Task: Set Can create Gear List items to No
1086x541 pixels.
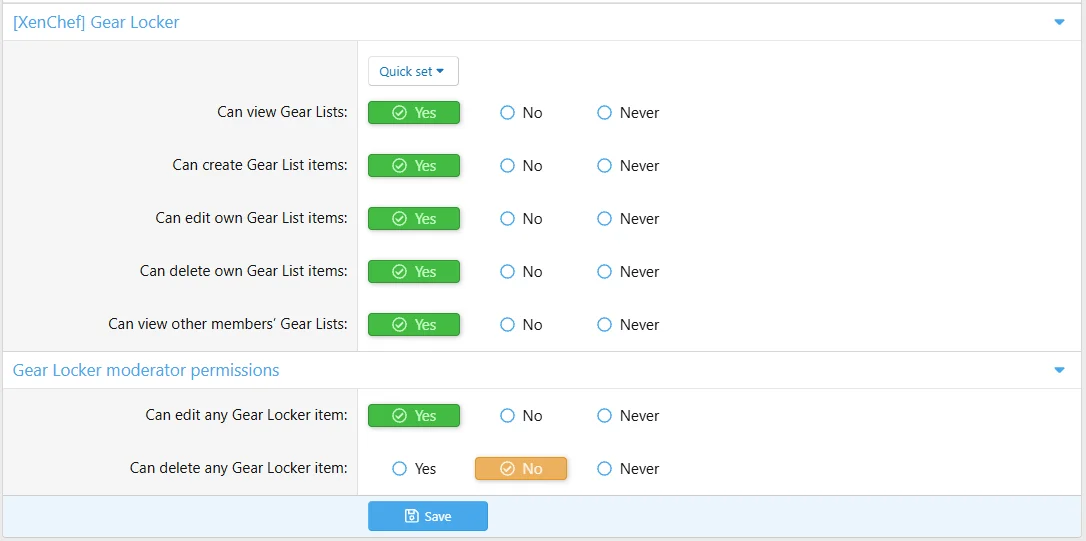Action: [521, 166]
